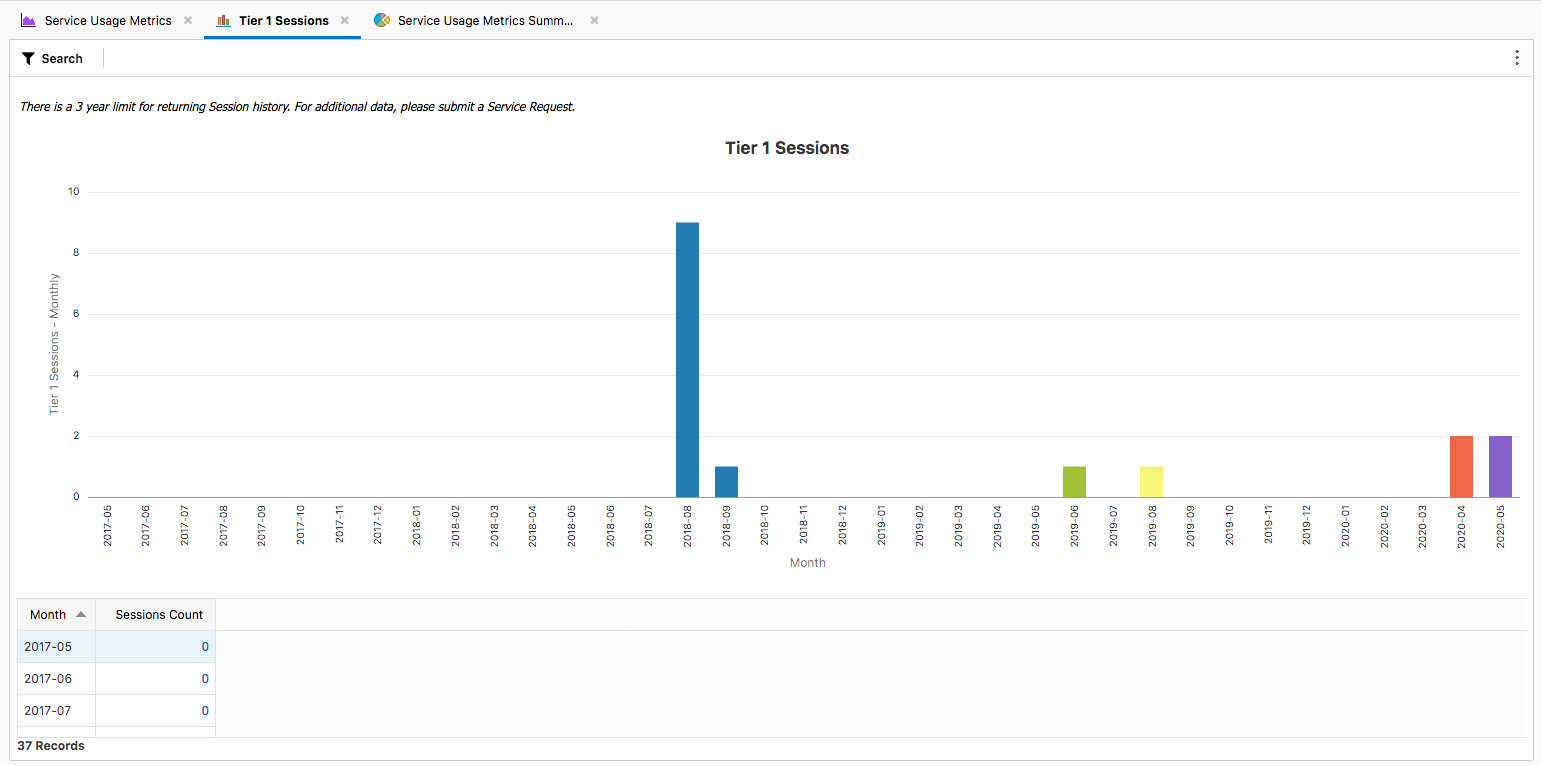The height and width of the screenshot is (766, 1542).
Task: Close the Service Usage Metrics Summary tab
Action: click(594, 20)
